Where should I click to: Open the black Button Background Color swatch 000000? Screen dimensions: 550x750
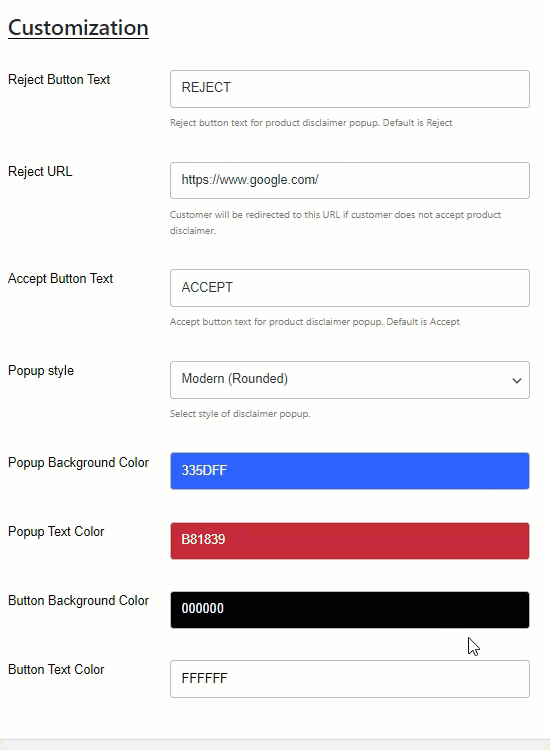pyautogui.click(x=350, y=610)
